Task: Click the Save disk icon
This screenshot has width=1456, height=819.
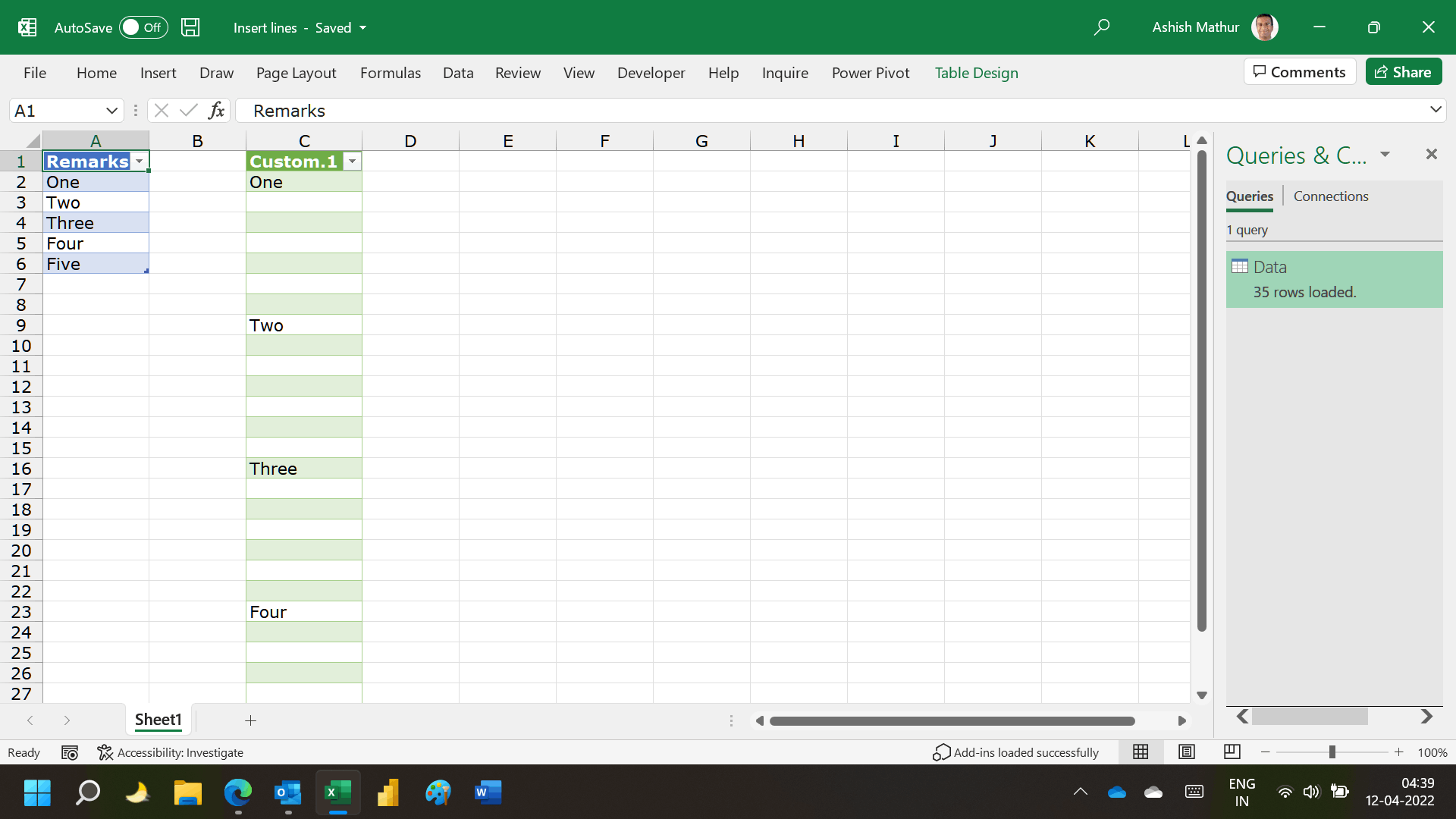Action: click(x=190, y=27)
